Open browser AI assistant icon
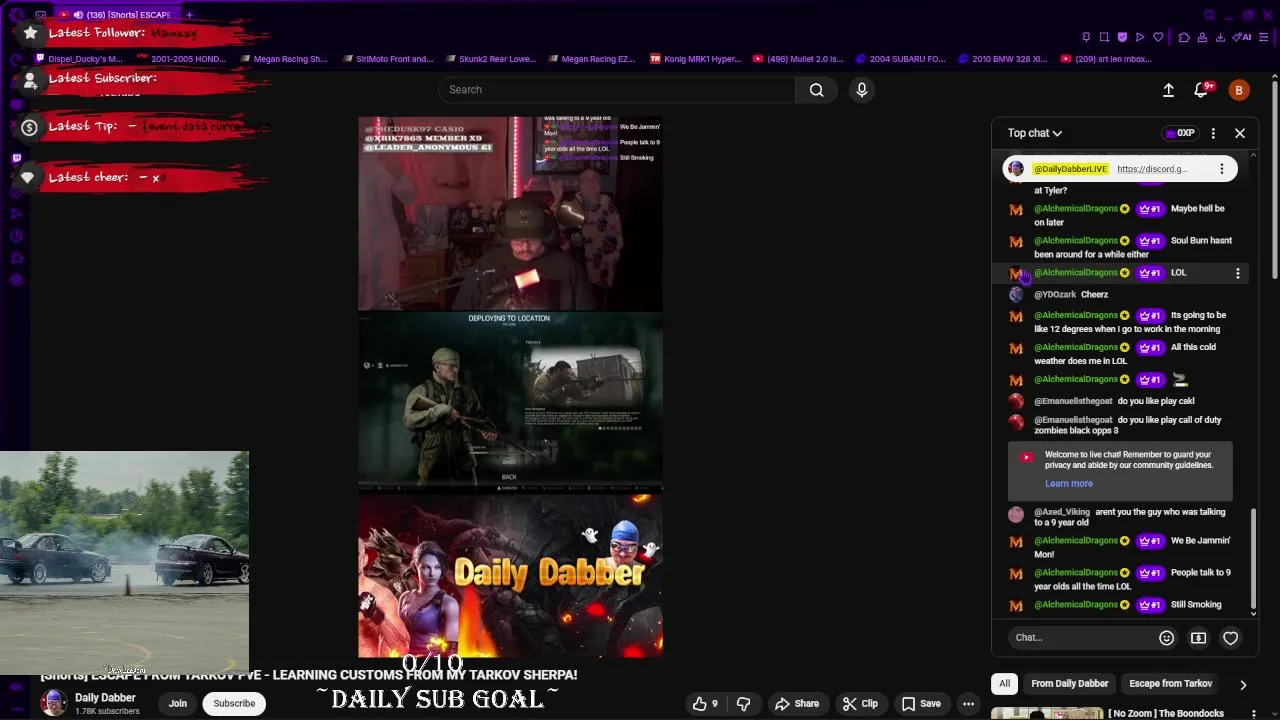The width and height of the screenshot is (1280, 720). pos(1243,37)
